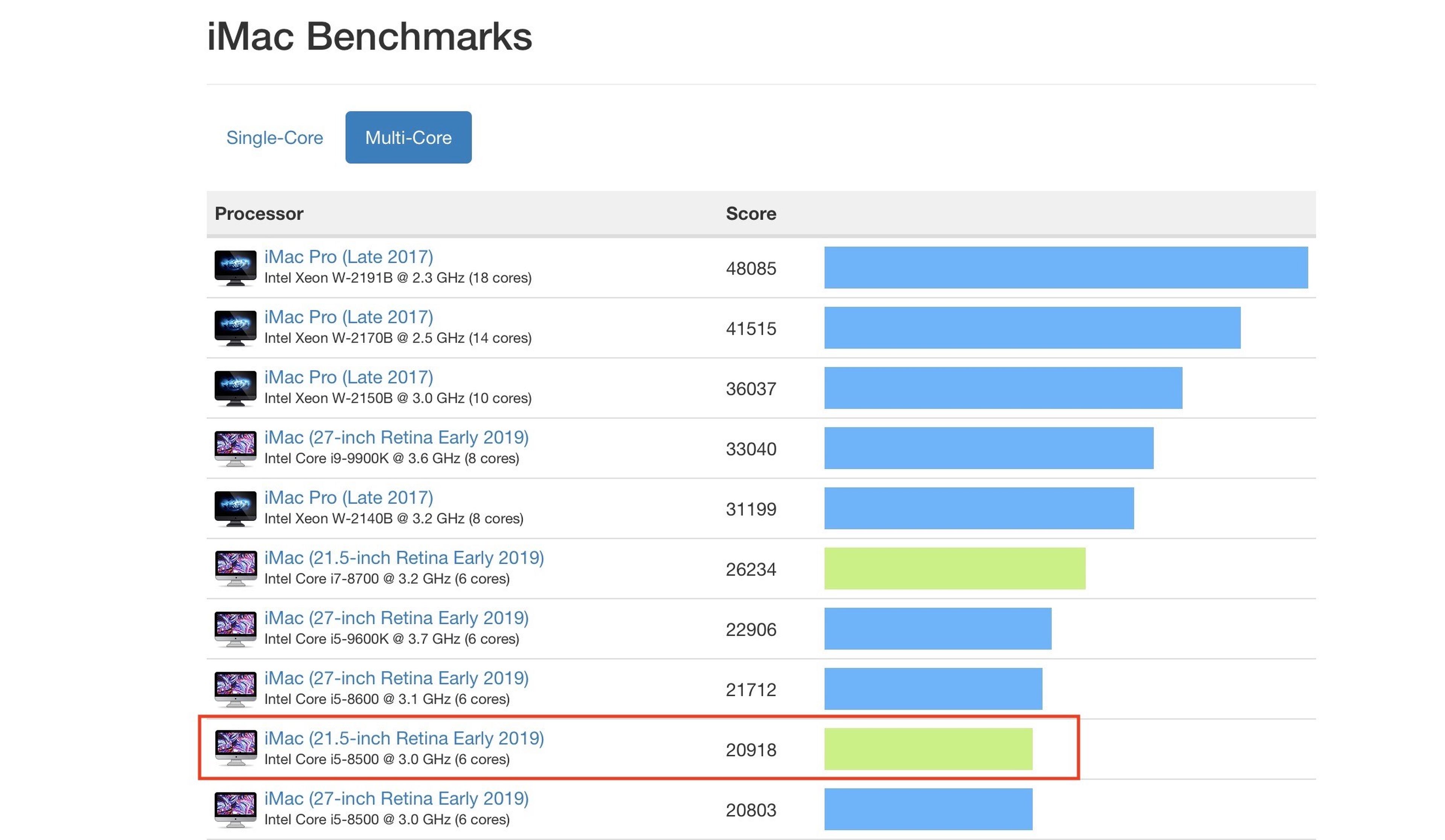This screenshot has width=1445, height=840.
Task: Click score value 33040
Action: click(751, 449)
